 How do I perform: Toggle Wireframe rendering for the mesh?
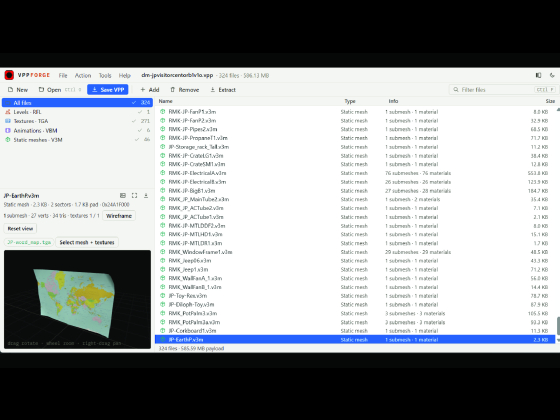coord(119,216)
